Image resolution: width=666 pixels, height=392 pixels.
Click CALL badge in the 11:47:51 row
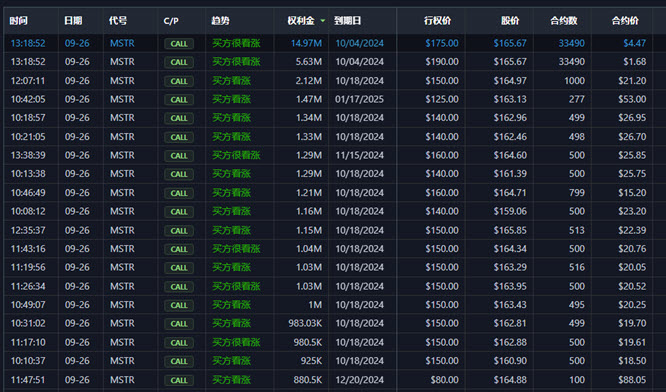click(x=179, y=380)
